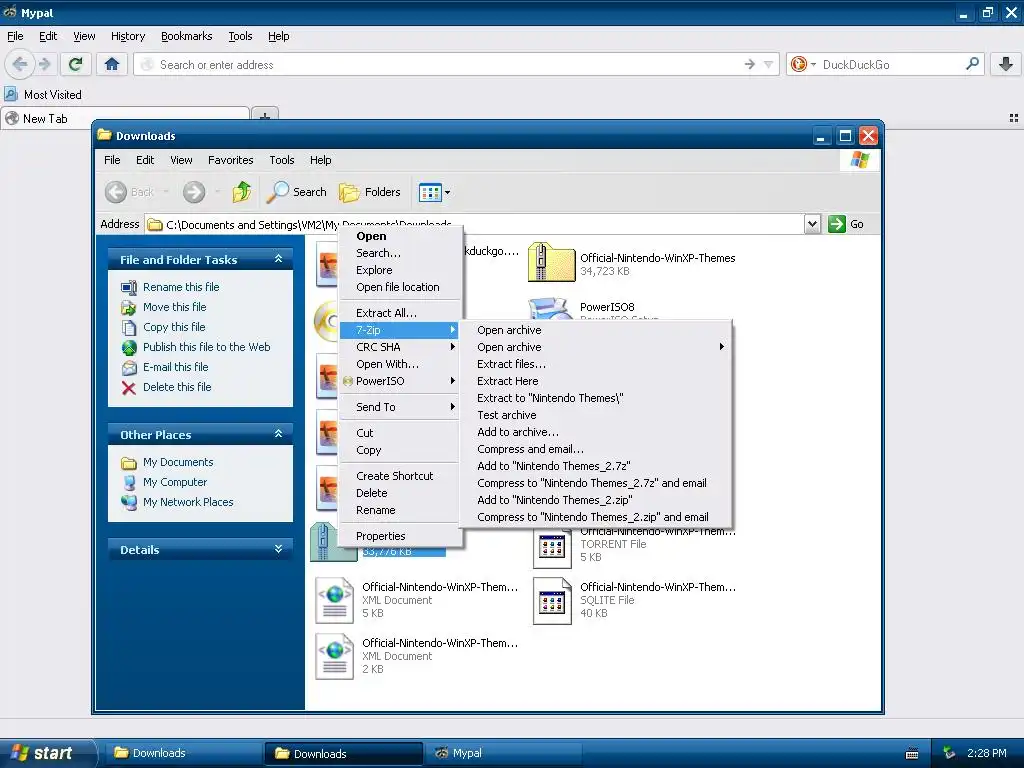
Task: Switch to Mypal taskbar button
Action: (503, 753)
